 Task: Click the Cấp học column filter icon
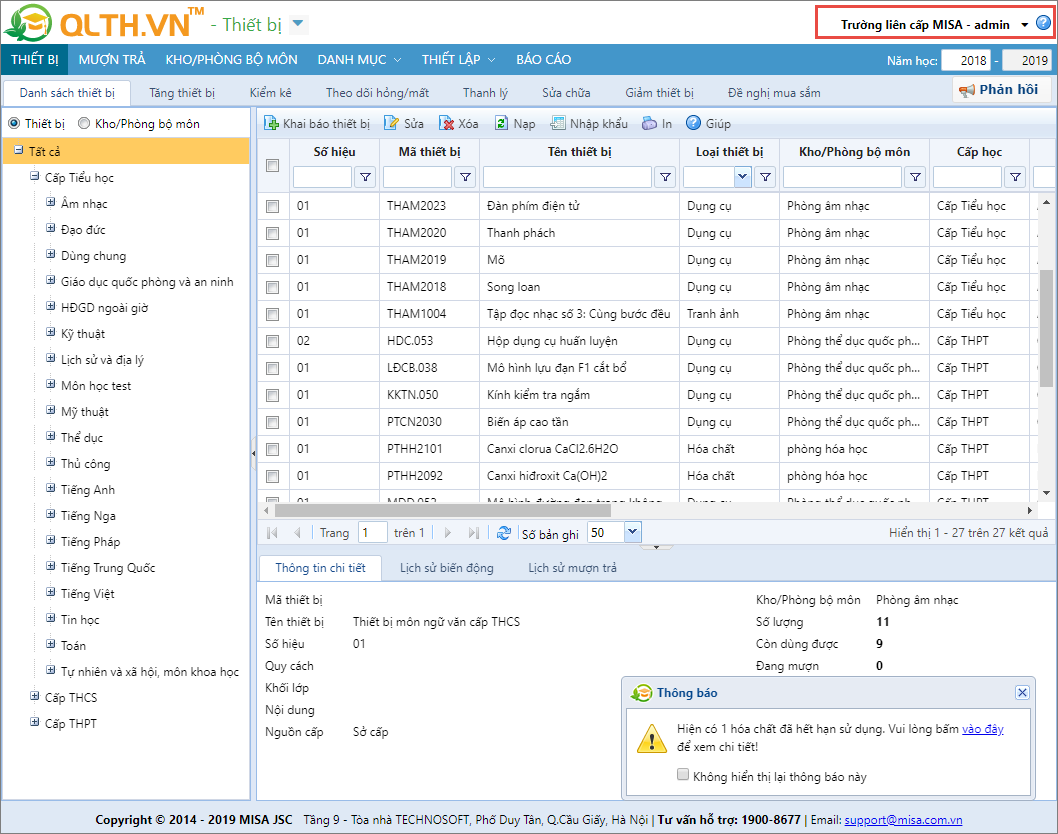[1015, 177]
